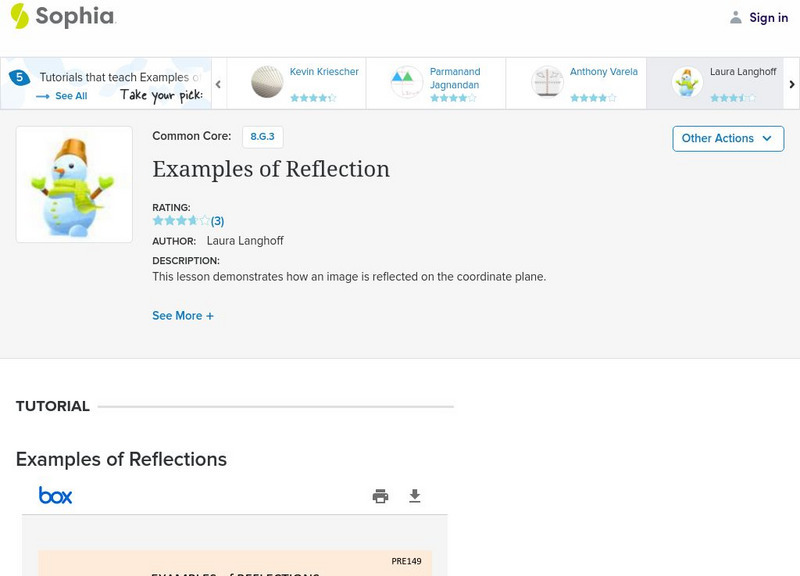Open the Other Actions dropdown
Screen dimensions: 800x576
click(727, 138)
